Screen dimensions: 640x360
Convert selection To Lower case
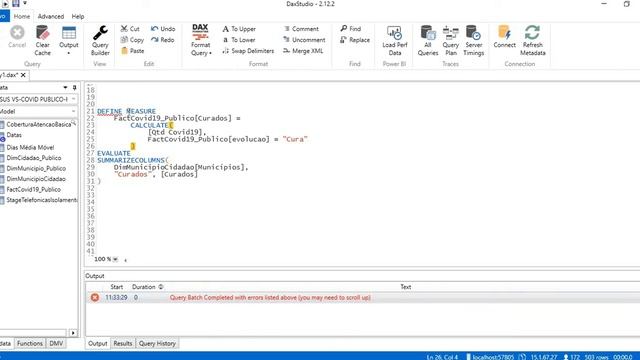[239, 40]
